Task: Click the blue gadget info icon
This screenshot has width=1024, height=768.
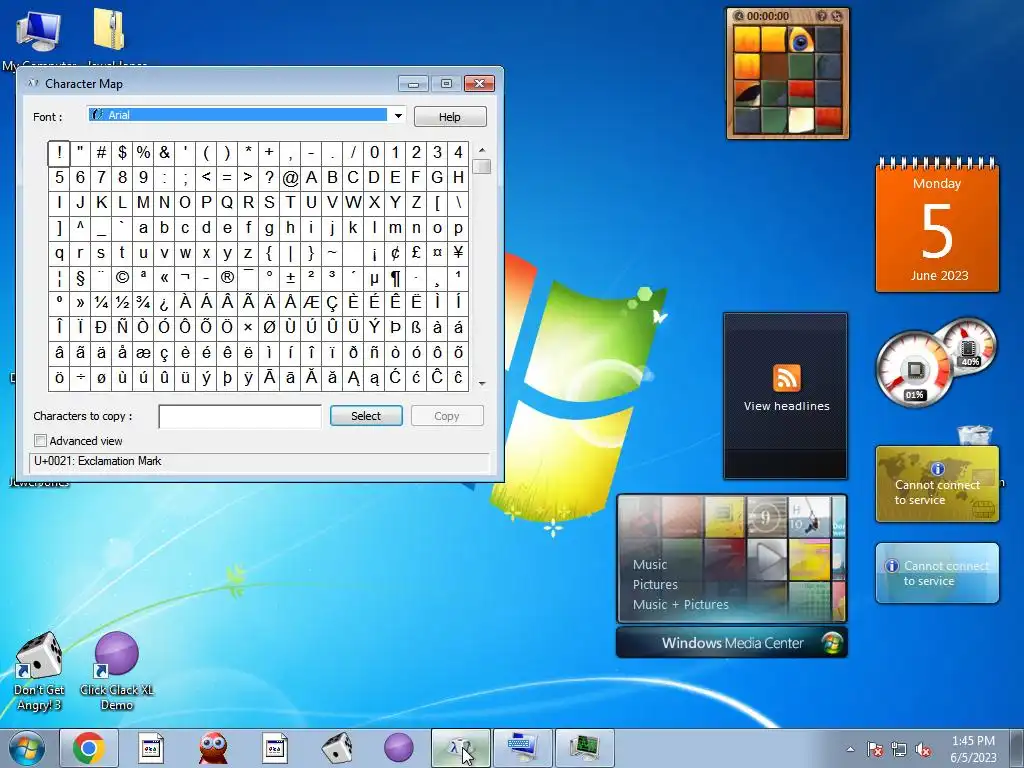Action: click(891, 566)
